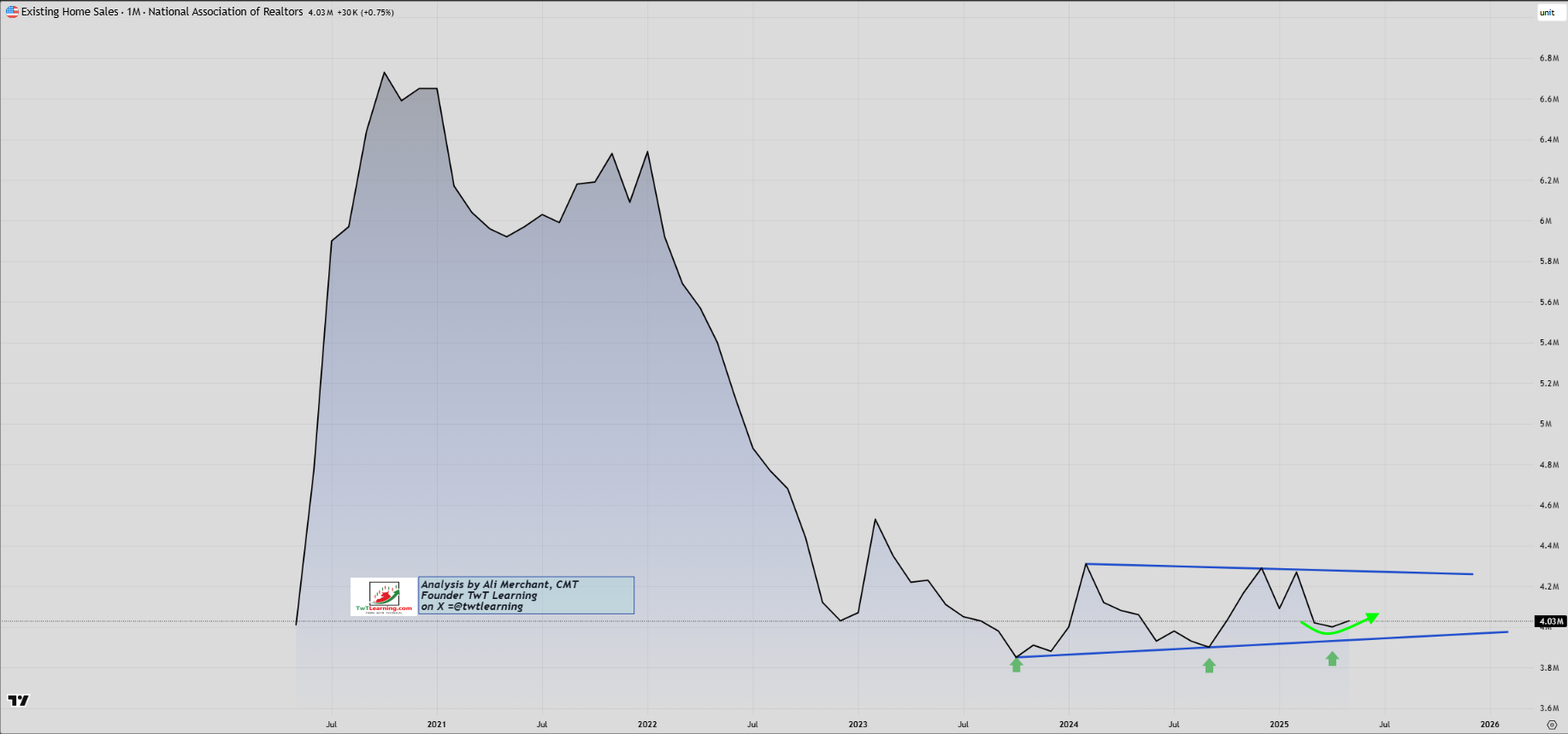Click the TwTLearning.com logo image
Screen dimensions: 1568x734
(384, 596)
